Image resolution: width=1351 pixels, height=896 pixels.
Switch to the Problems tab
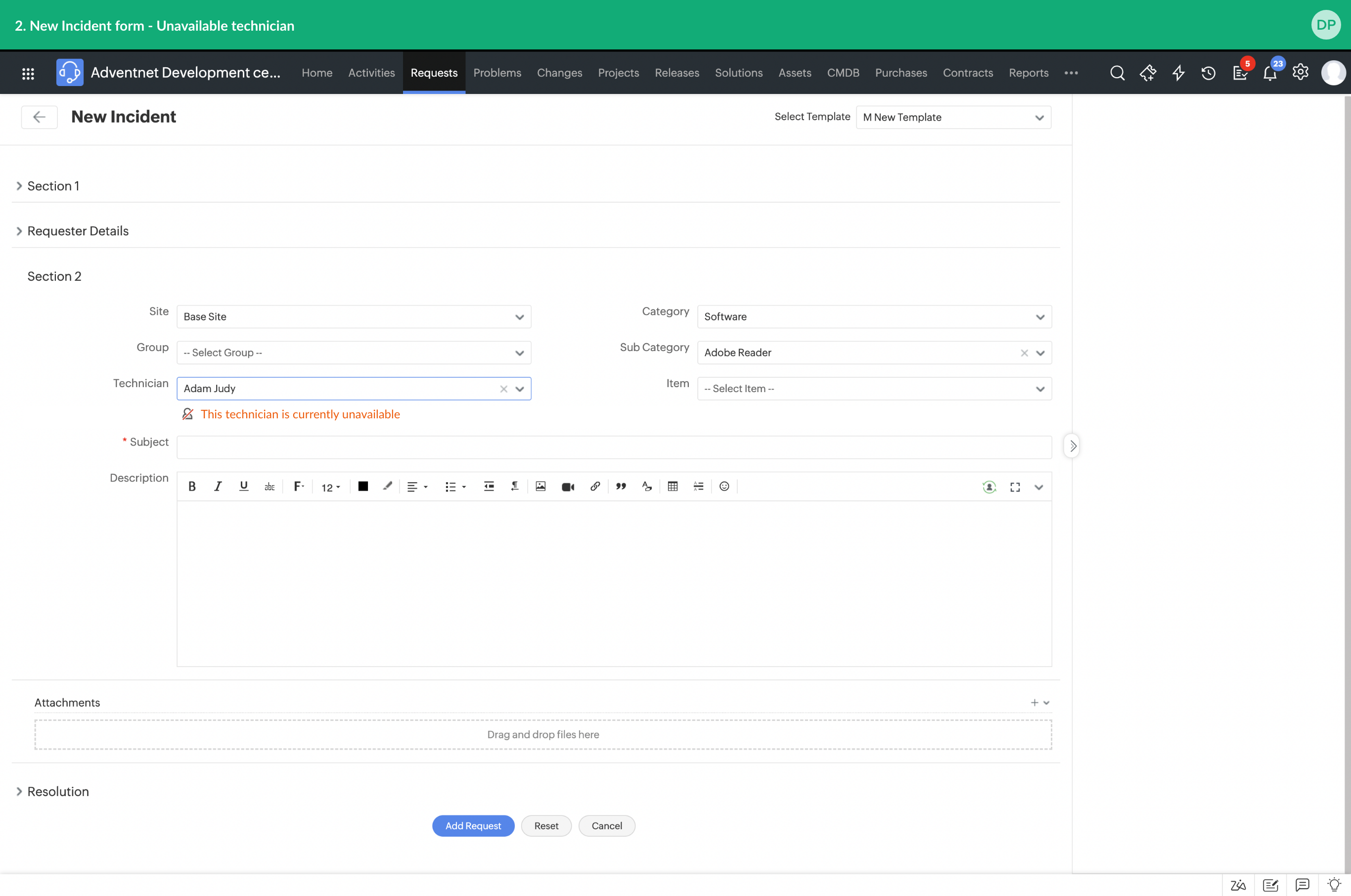pos(496,73)
